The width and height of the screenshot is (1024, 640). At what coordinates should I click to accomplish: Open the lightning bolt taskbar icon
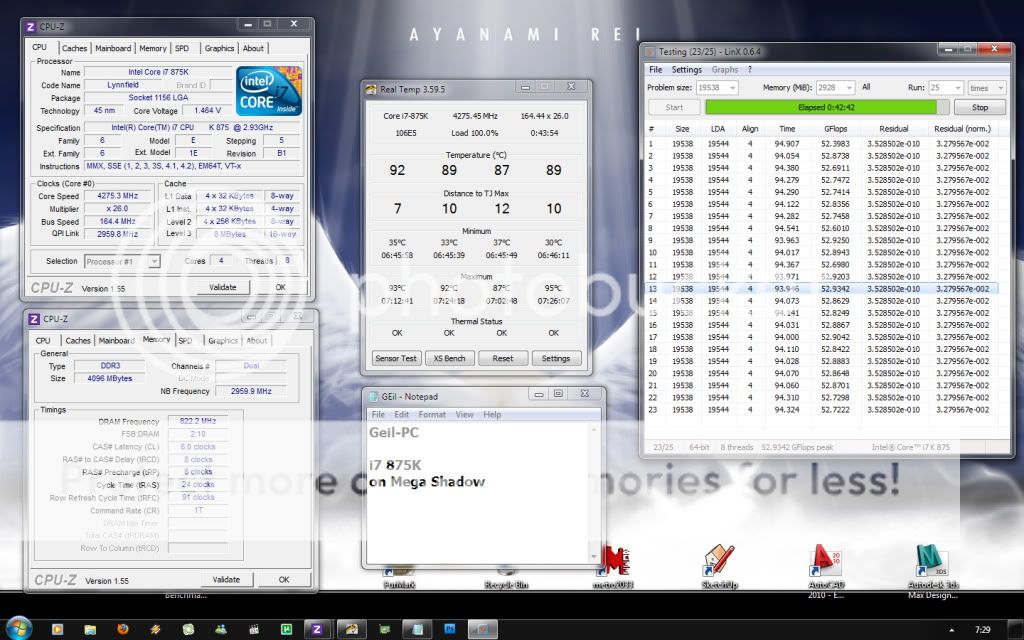[x=155, y=630]
